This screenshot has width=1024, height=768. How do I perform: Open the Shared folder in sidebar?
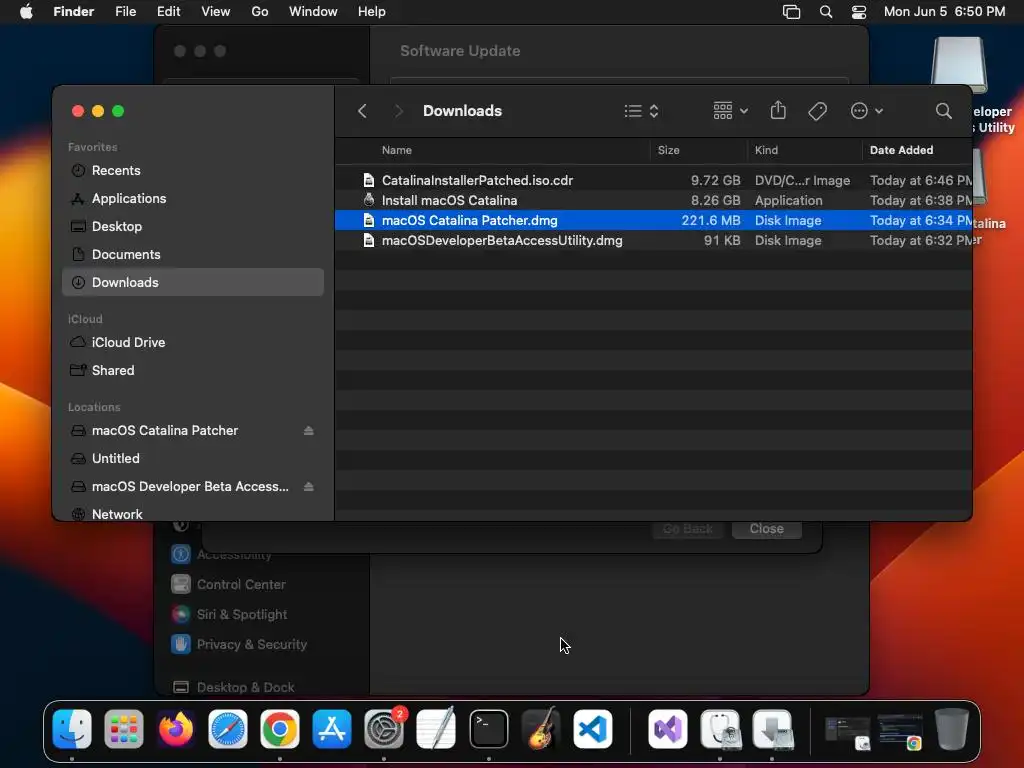(x=193, y=370)
